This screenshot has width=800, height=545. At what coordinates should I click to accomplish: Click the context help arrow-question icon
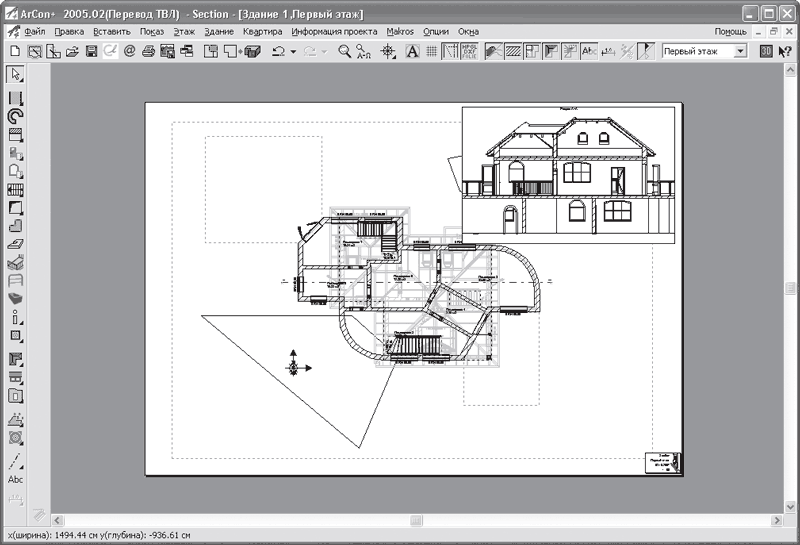pyautogui.click(x=785, y=51)
